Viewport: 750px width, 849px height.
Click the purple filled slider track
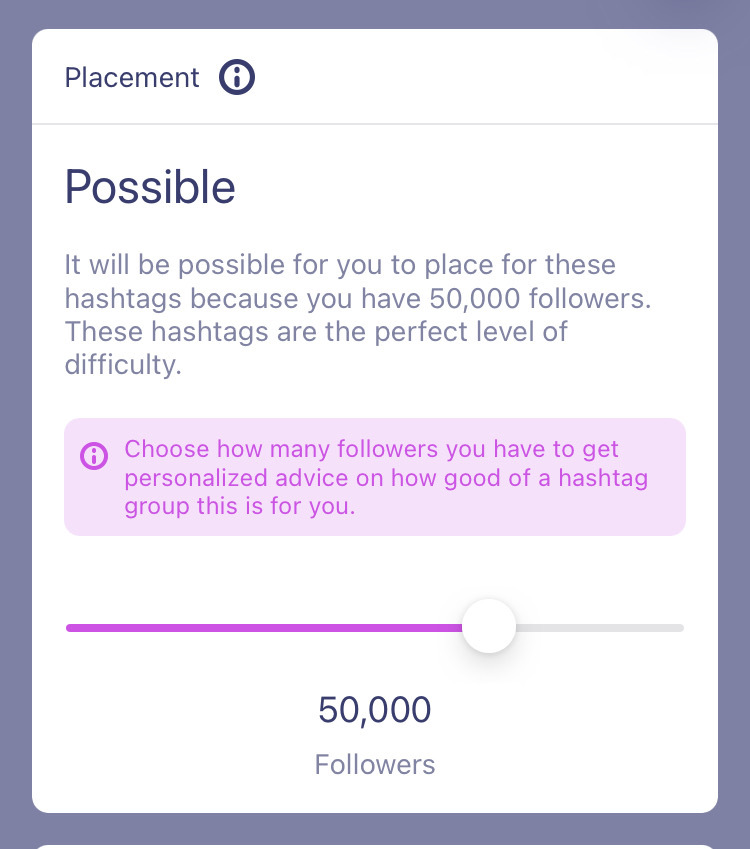pos(264,628)
